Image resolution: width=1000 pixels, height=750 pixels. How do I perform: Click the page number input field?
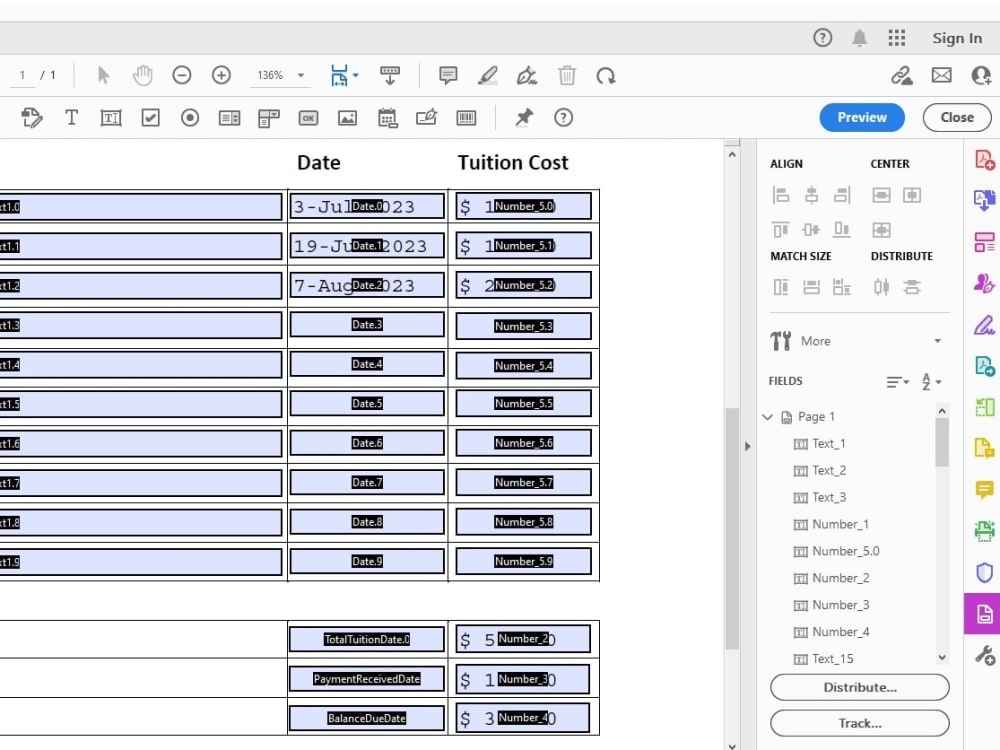pos(22,75)
